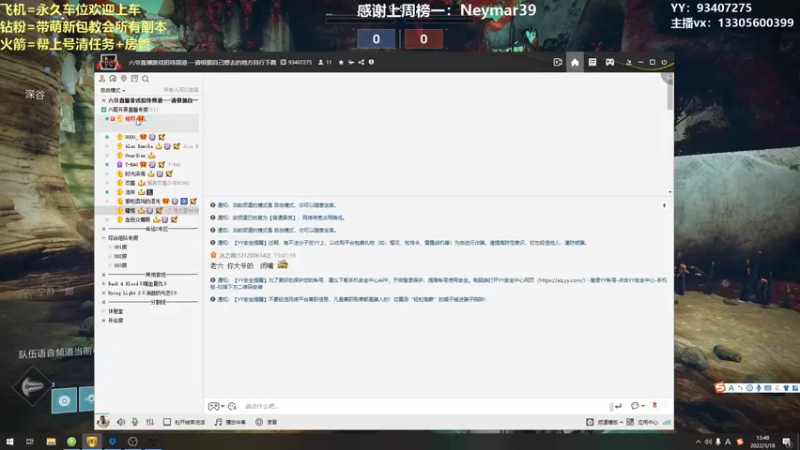
Task: Click the channel avatar logo
Action: [109, 62]
